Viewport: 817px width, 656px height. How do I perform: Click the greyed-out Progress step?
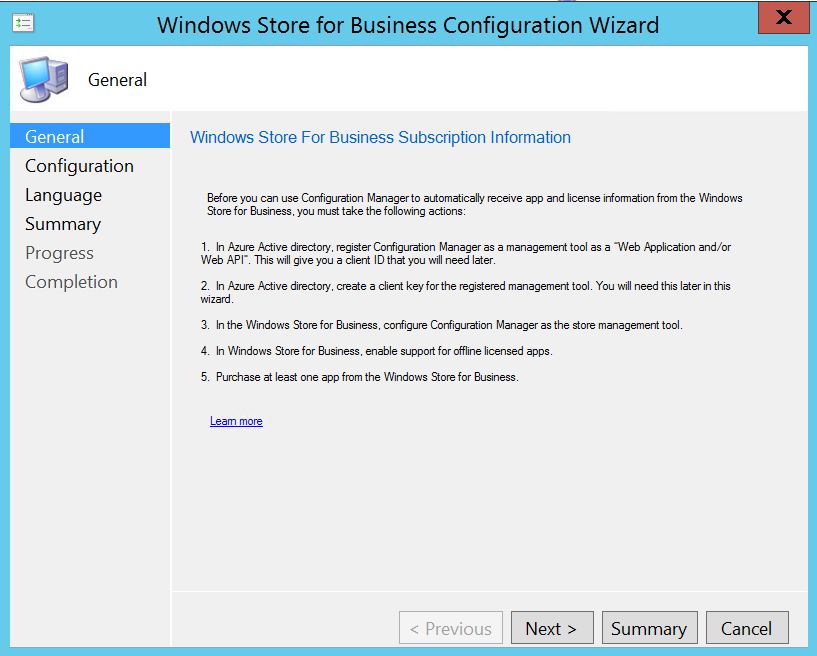pyautogui.click(x=59, y=253)
